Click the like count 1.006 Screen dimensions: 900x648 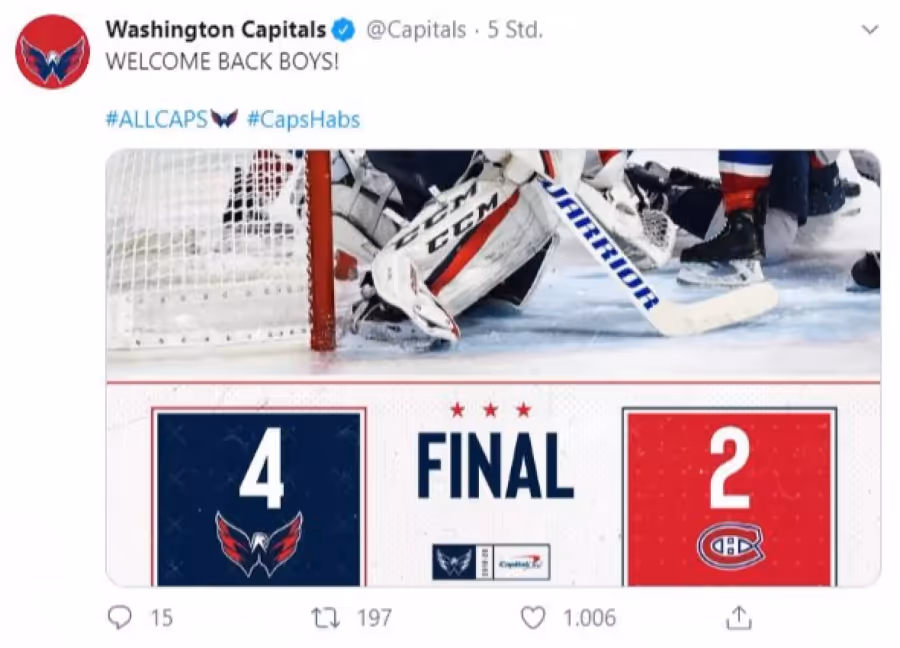click(589, 618)
